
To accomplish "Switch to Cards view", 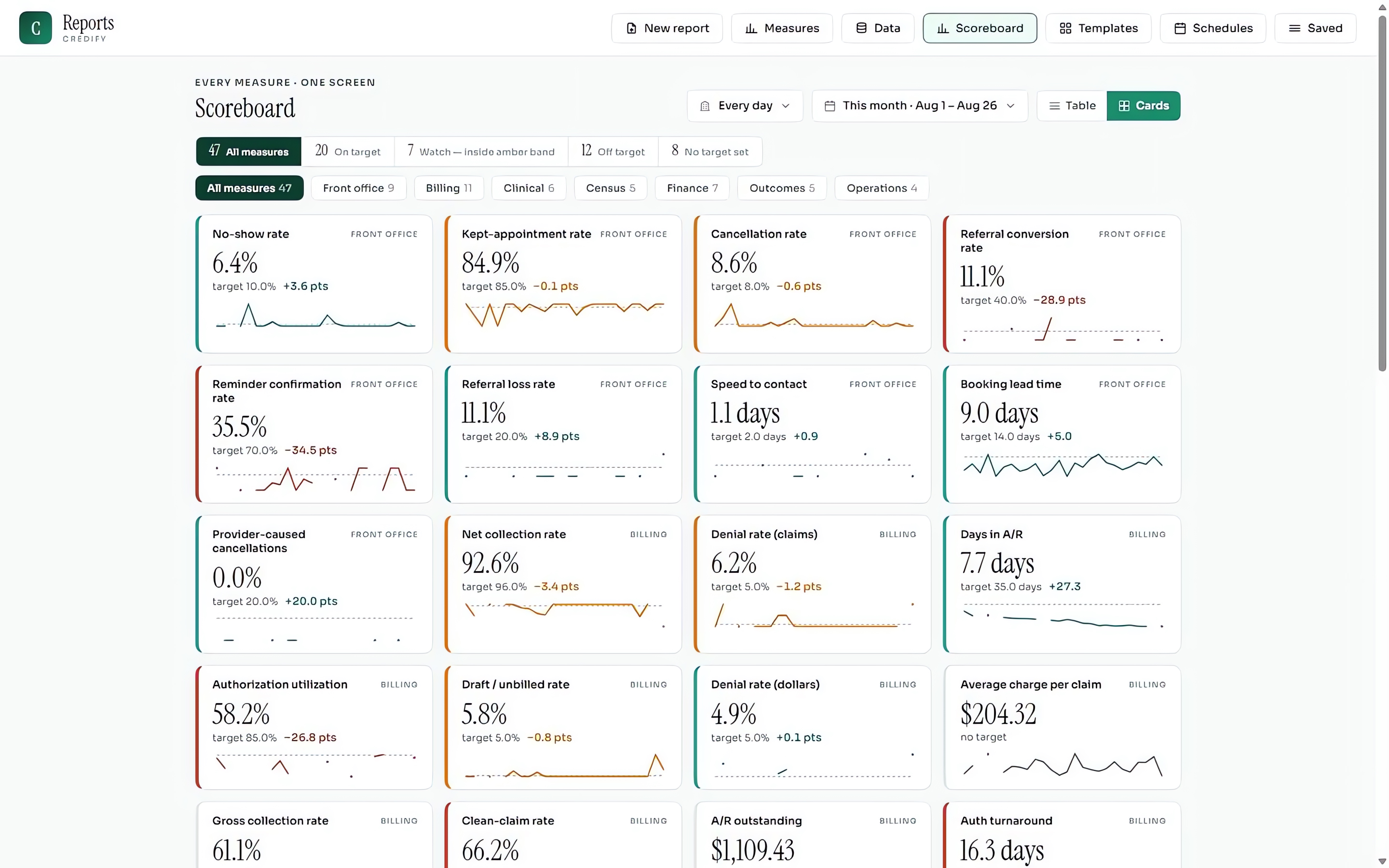I will (x=1143, y=106).
